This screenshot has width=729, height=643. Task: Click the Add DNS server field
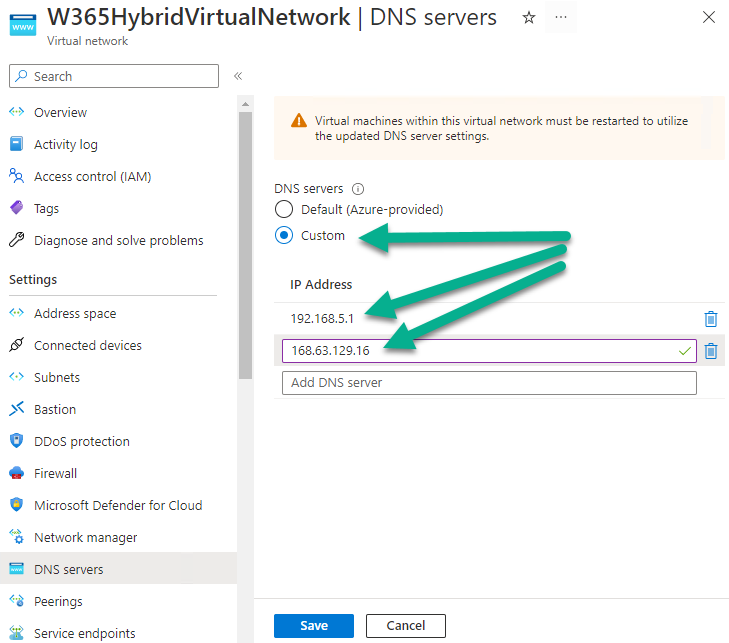489,383
